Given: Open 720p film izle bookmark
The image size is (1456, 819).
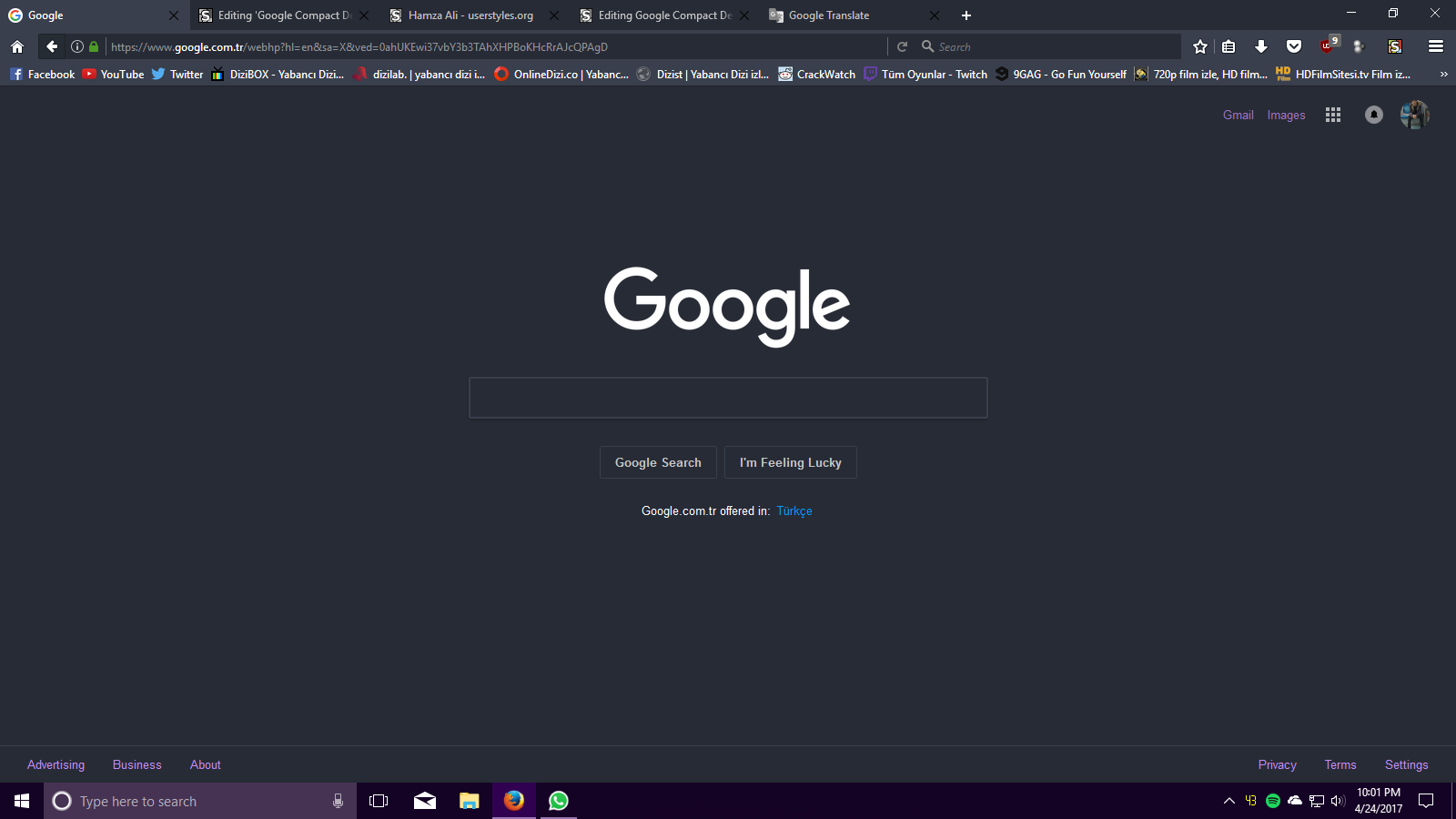Looking at the screenshot, I should pyautogui.click(x=1201, y=75).
